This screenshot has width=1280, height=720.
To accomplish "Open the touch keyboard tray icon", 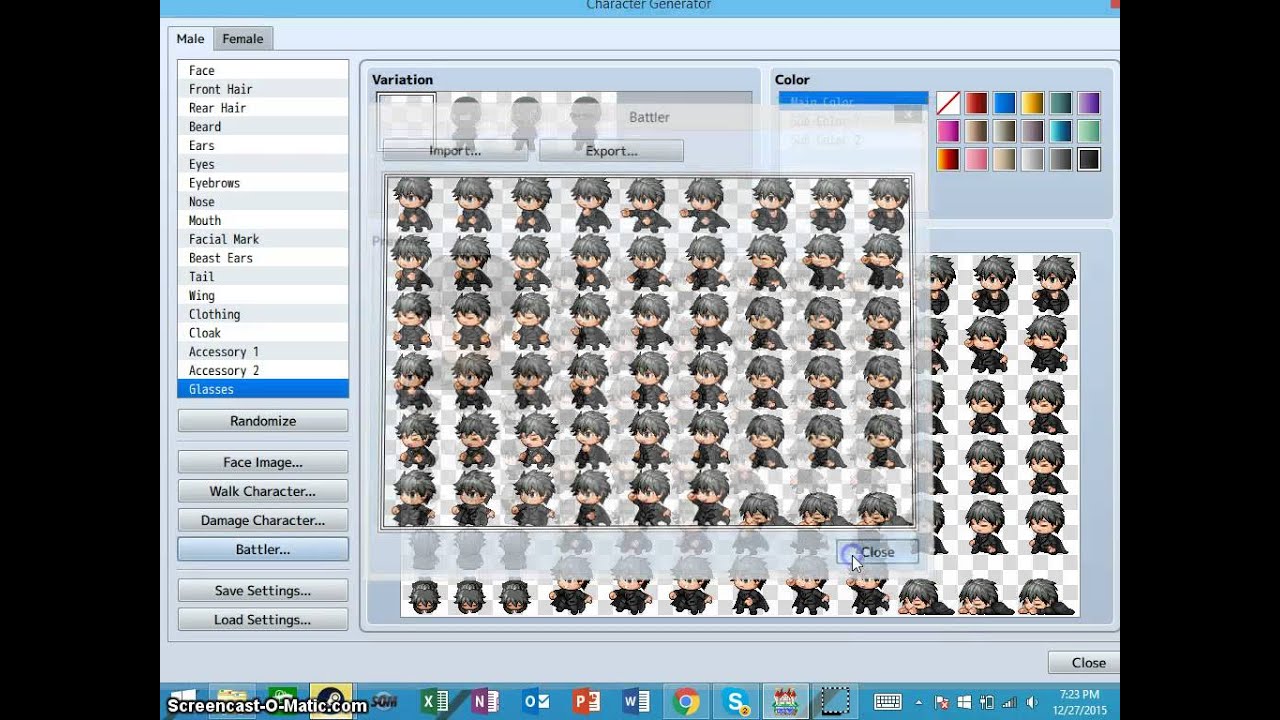I will pos(888,702).
